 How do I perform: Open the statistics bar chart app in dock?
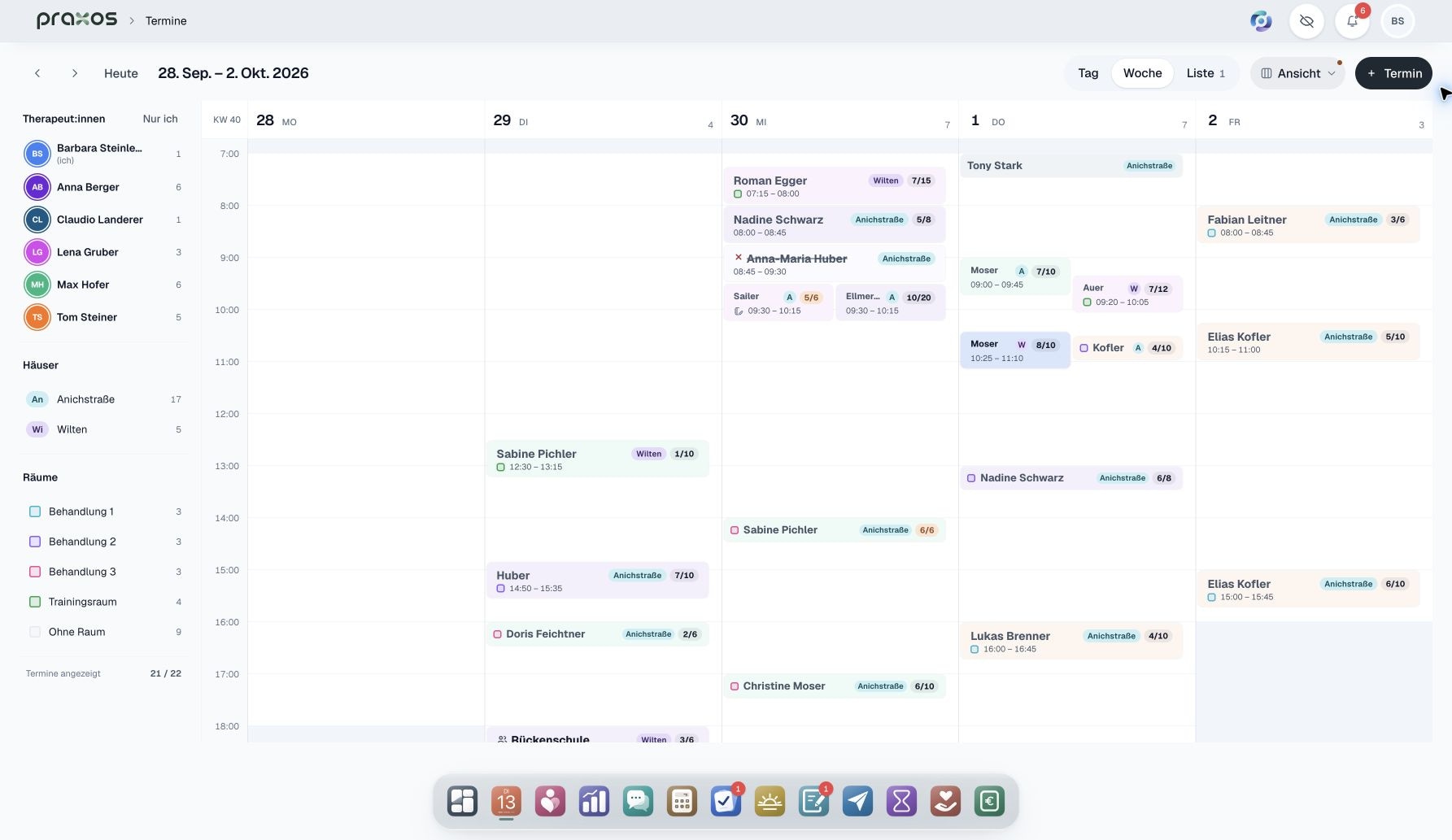click(594, 802)
